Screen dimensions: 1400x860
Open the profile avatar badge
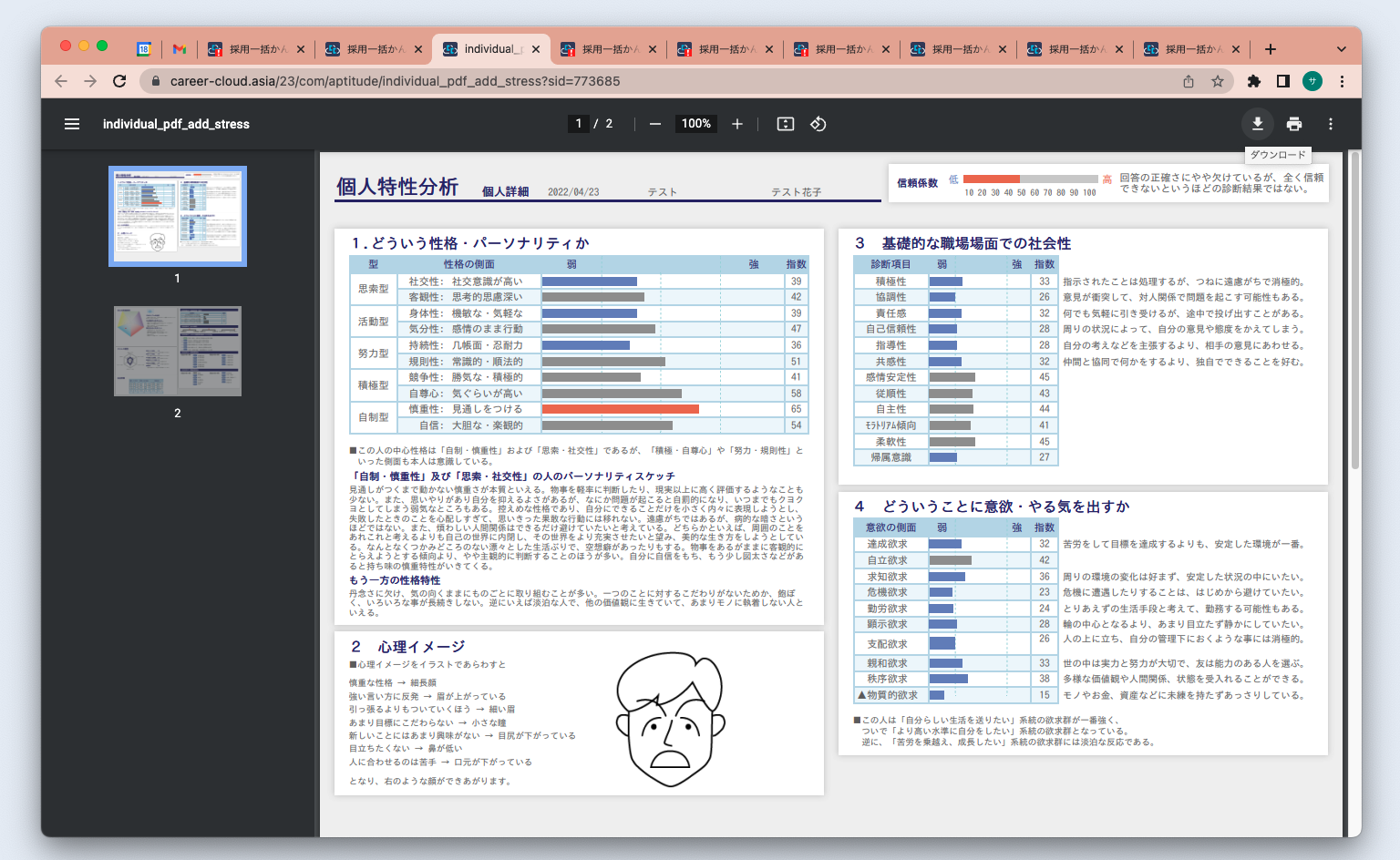1312,81
